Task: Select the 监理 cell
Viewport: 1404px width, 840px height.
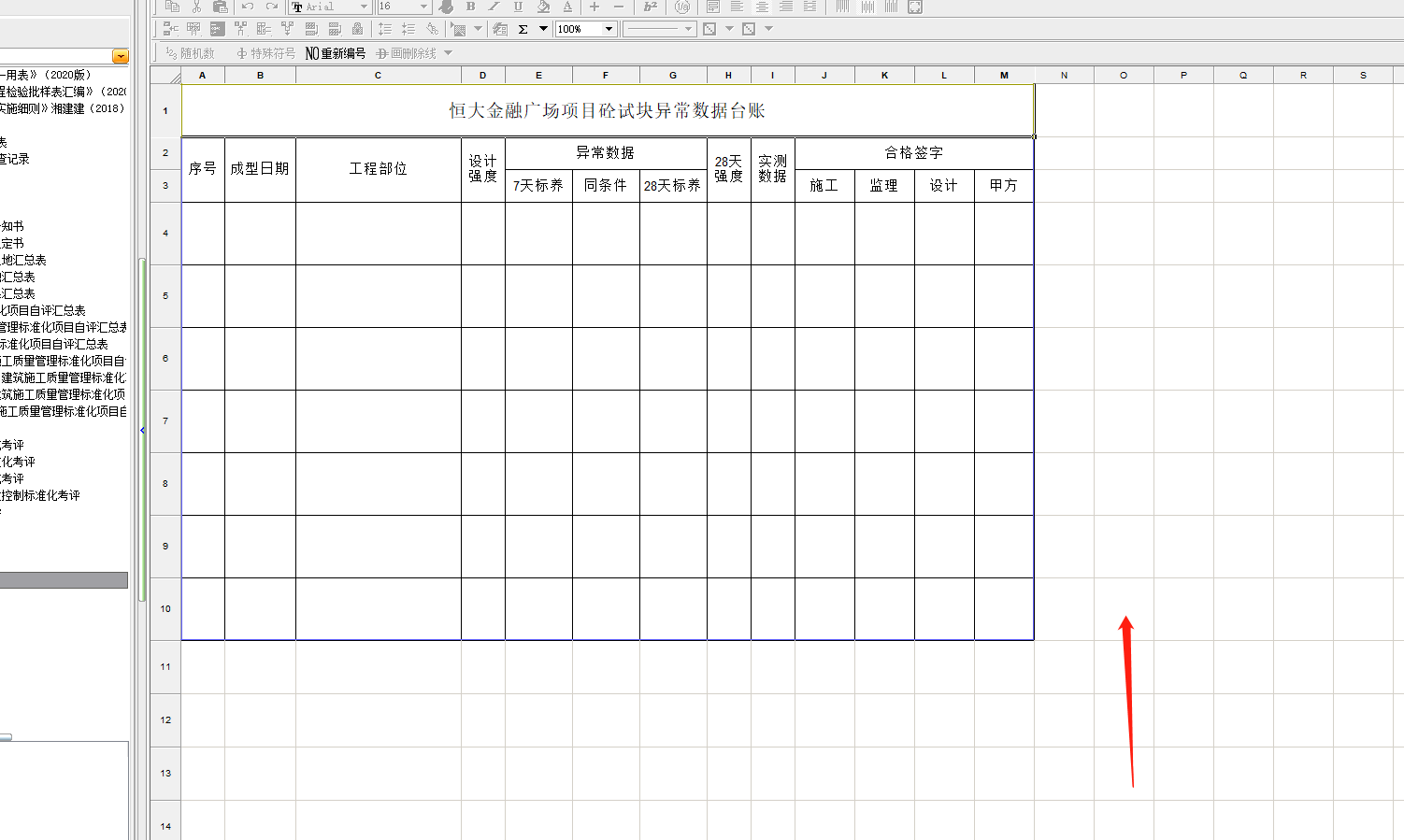Action: (x=884, y=186)
